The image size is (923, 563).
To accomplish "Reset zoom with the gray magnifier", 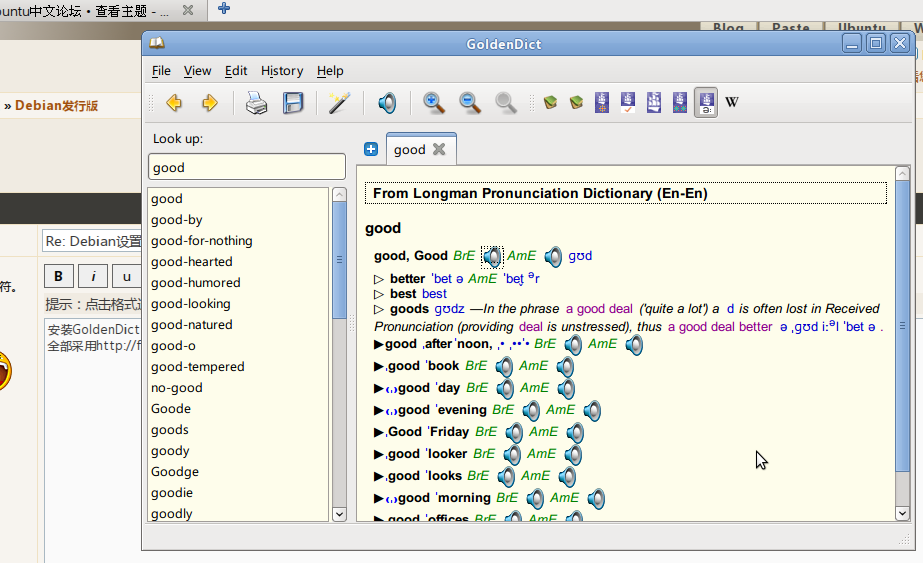I will (506, 103).
